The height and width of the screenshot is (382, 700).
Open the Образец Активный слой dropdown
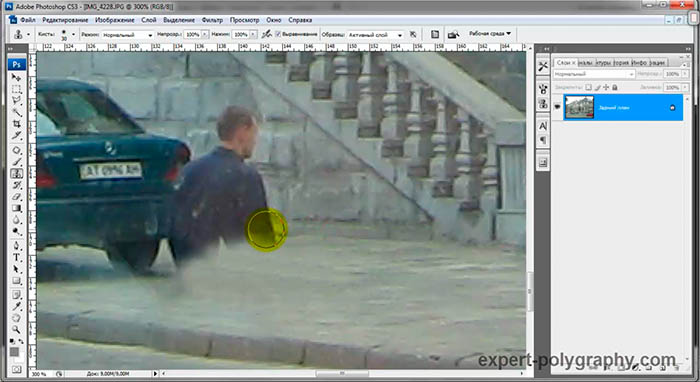coord(375,34)
